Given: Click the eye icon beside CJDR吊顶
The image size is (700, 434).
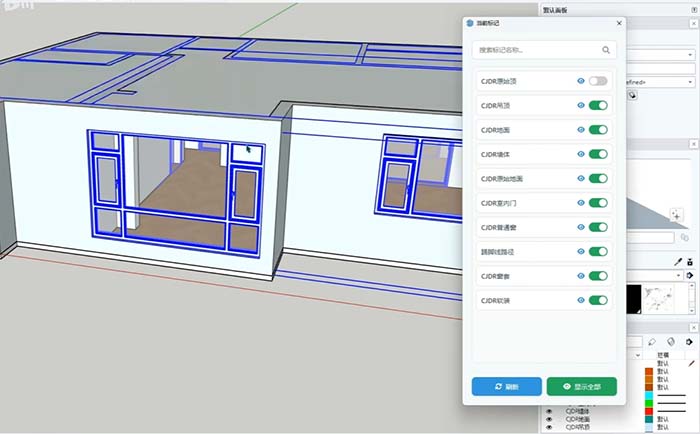Looking at the screenshot, I should (581, 105).
